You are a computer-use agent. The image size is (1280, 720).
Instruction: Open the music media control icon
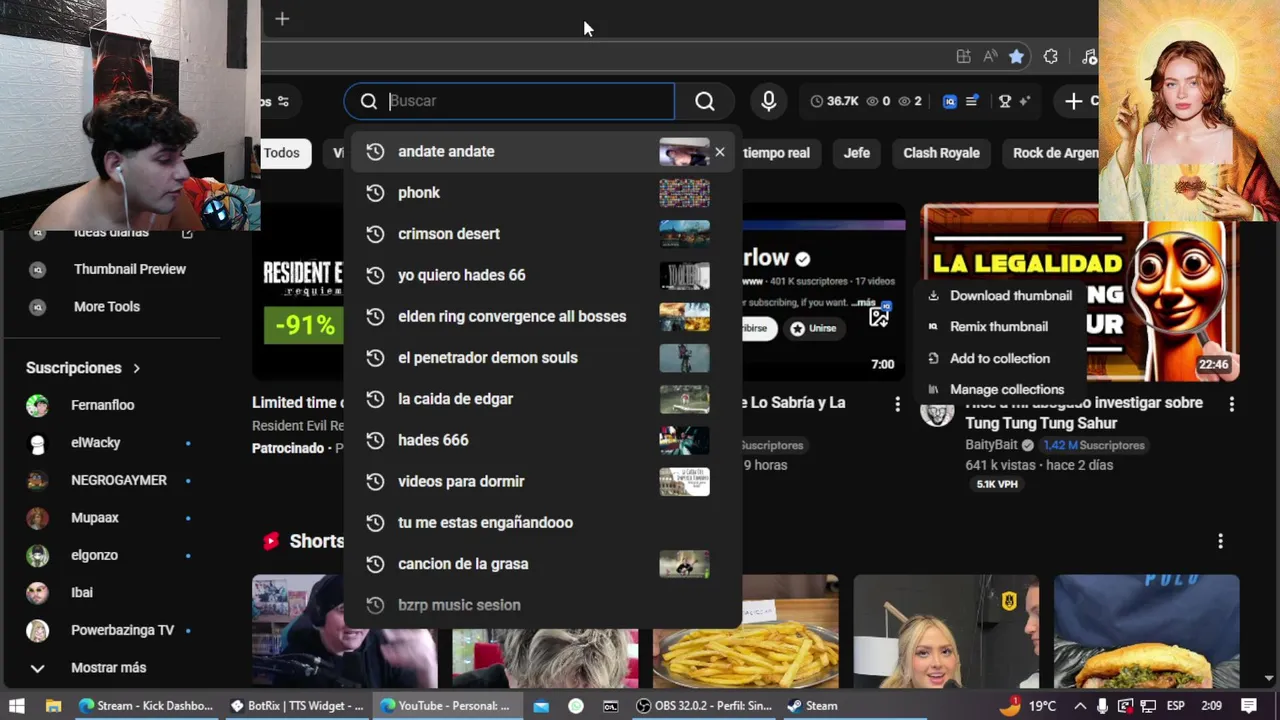coord(1089,57)
